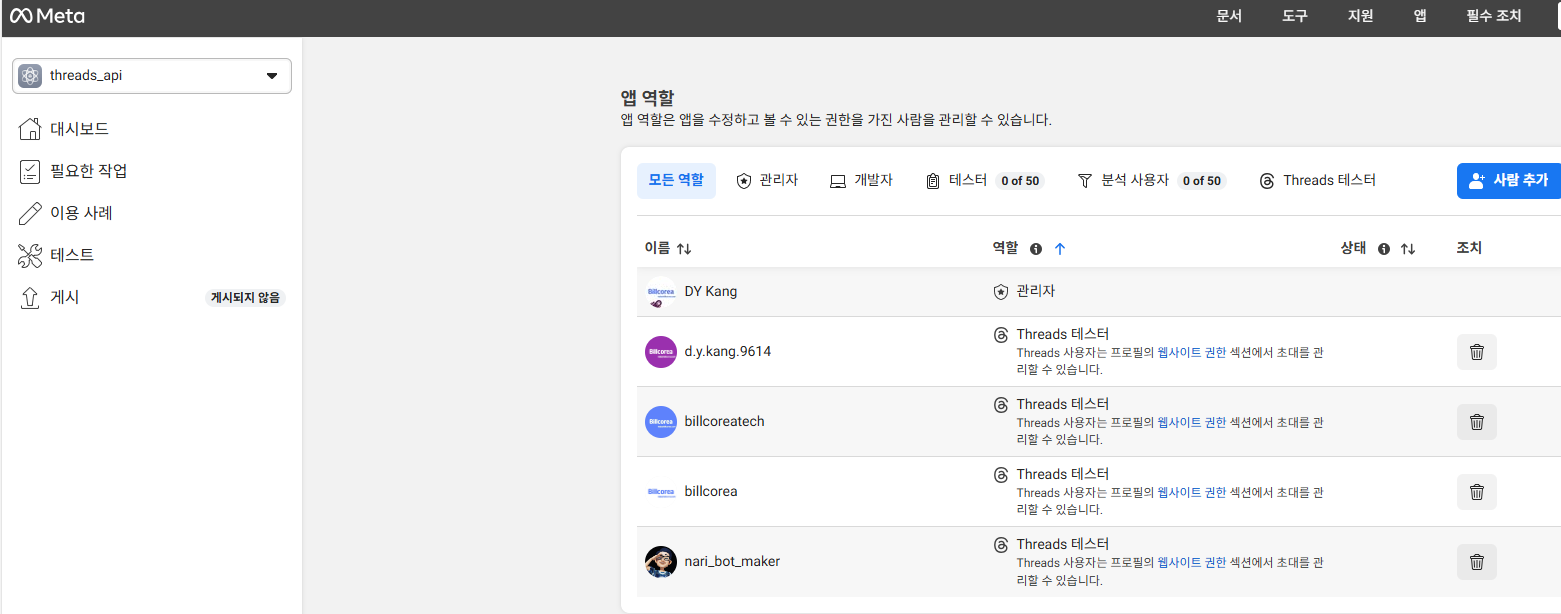The height and width of the screenshot is (614, 1561).
Task: Click the laptop icon on 개발자 tab
Action: [x=838, y=181]
